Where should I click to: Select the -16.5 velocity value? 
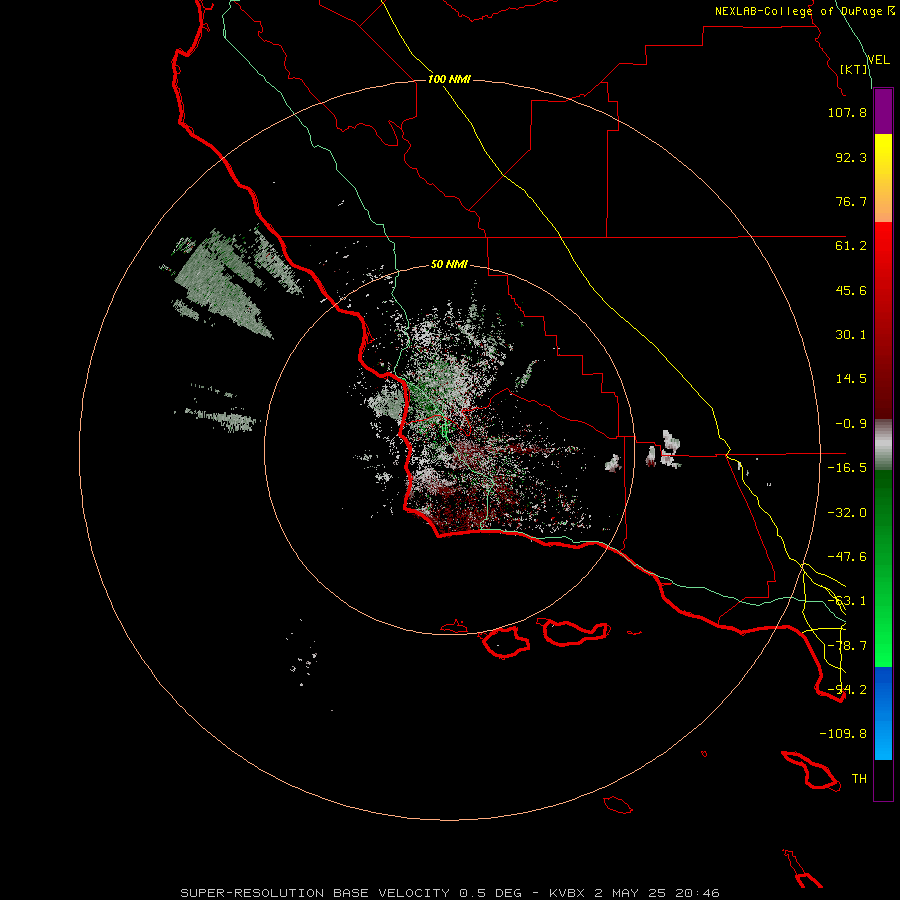click(x=847, y=468)
